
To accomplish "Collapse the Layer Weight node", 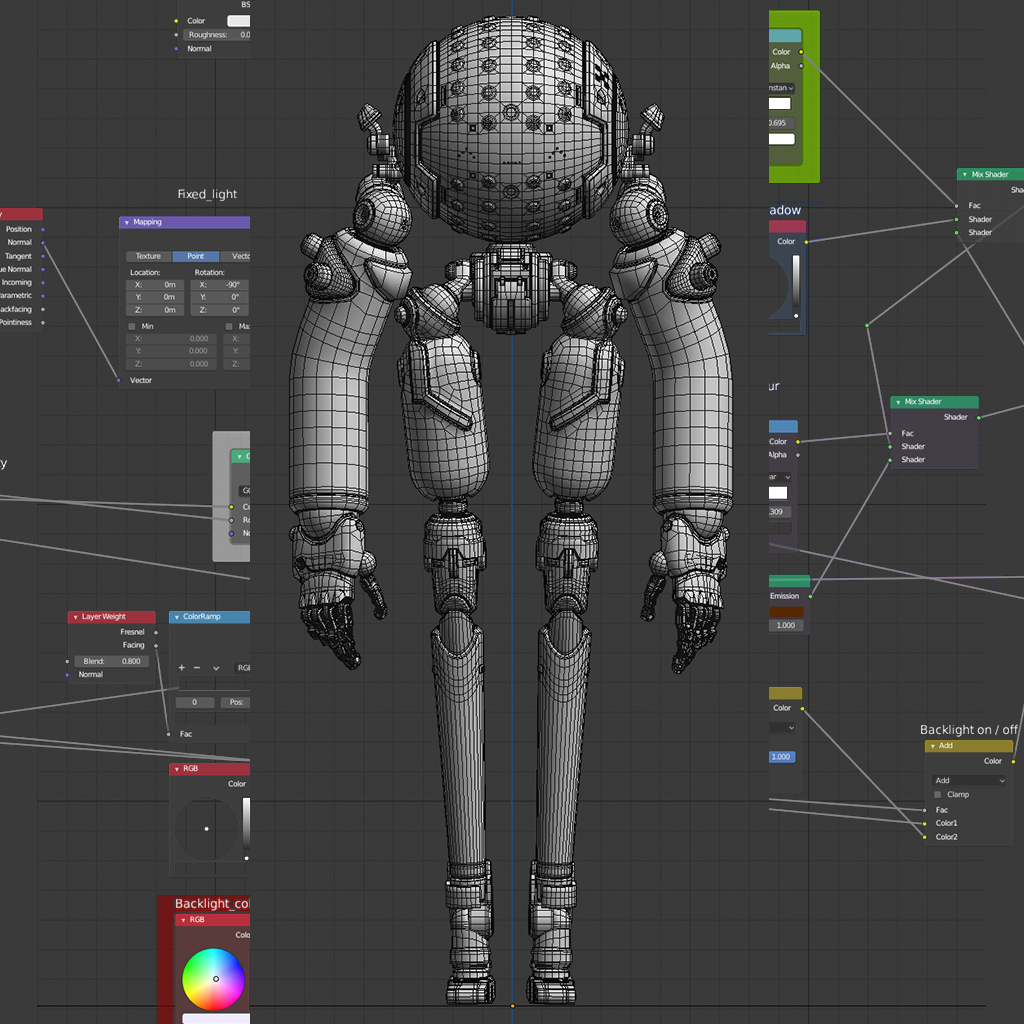I will (75, 617).
